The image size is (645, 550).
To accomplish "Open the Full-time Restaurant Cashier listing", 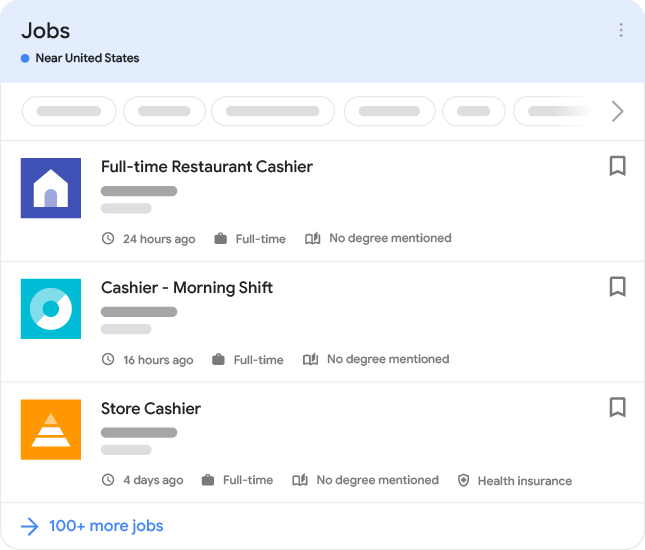I will pos(207,167).
